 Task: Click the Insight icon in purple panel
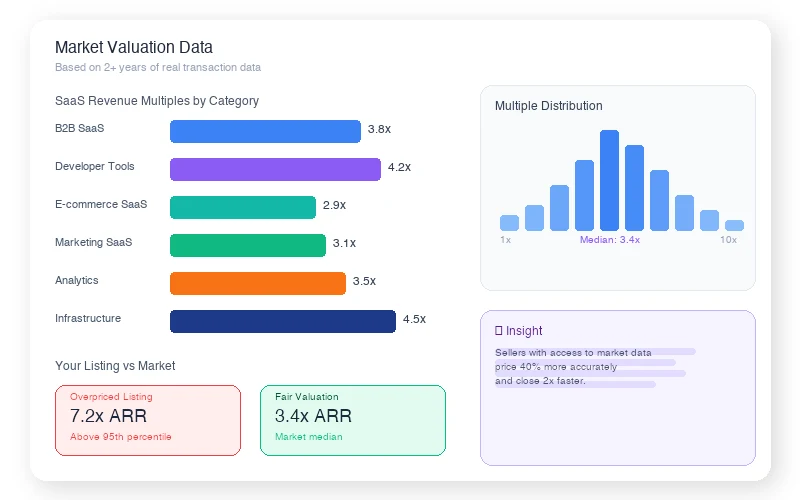tap(499, 331)
